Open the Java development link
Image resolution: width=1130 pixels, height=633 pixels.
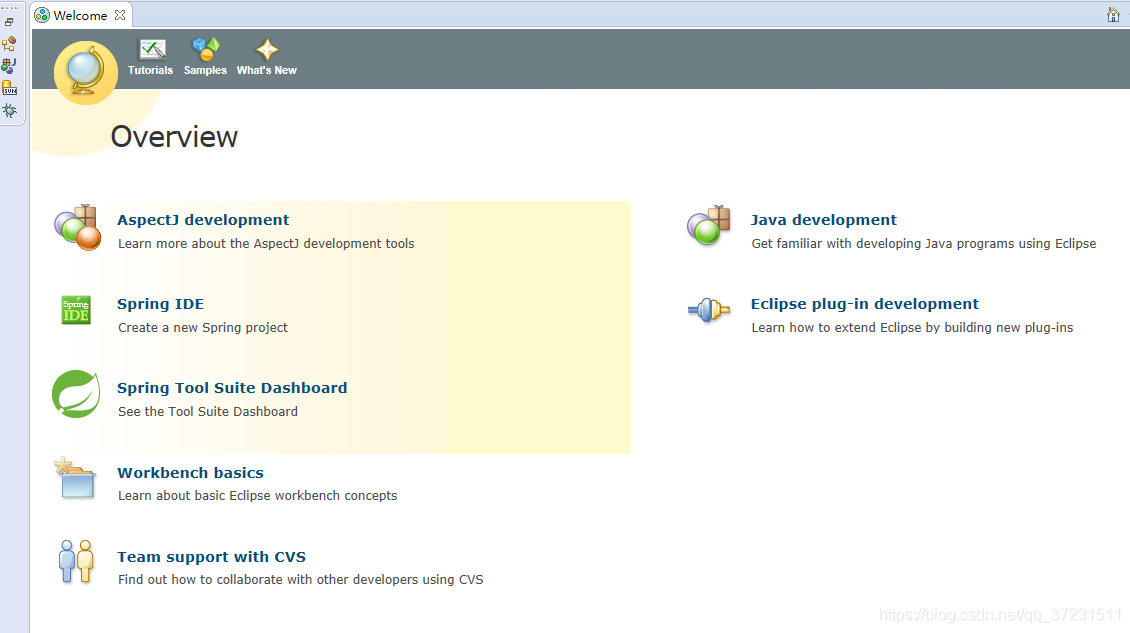pyautogui.click(x=824, y=220)
